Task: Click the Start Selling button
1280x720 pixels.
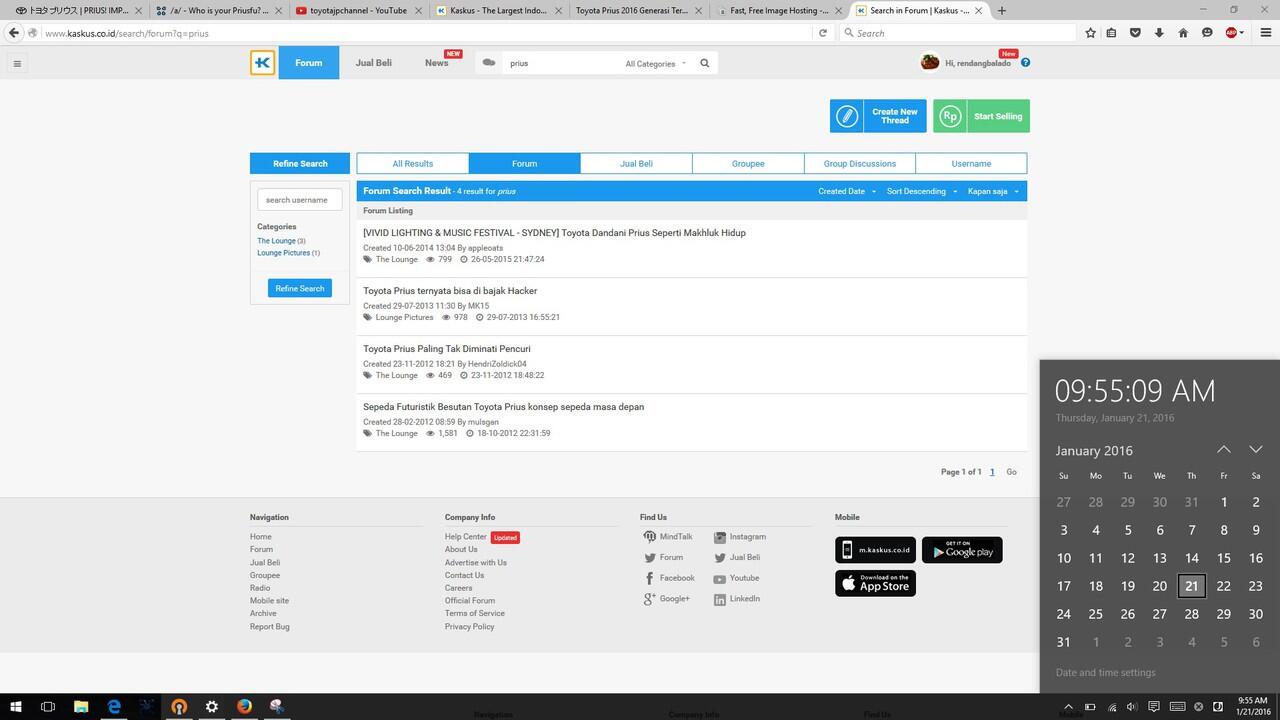Action: [982, 116]
